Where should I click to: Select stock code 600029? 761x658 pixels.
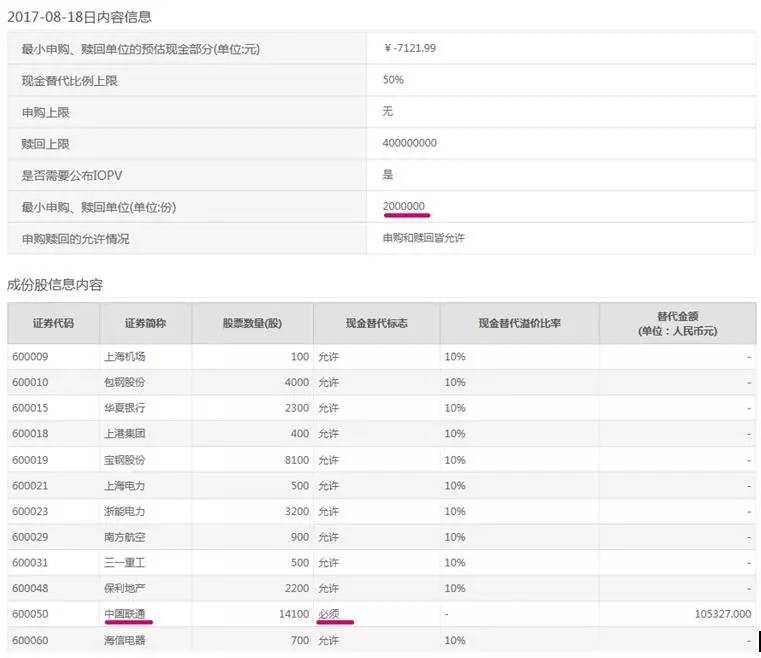[x=30, y=537]
